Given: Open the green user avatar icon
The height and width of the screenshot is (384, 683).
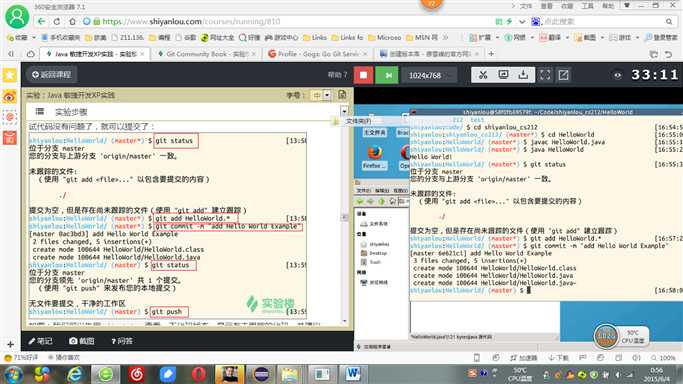Looking at the screenshot, I should (17, 17).
